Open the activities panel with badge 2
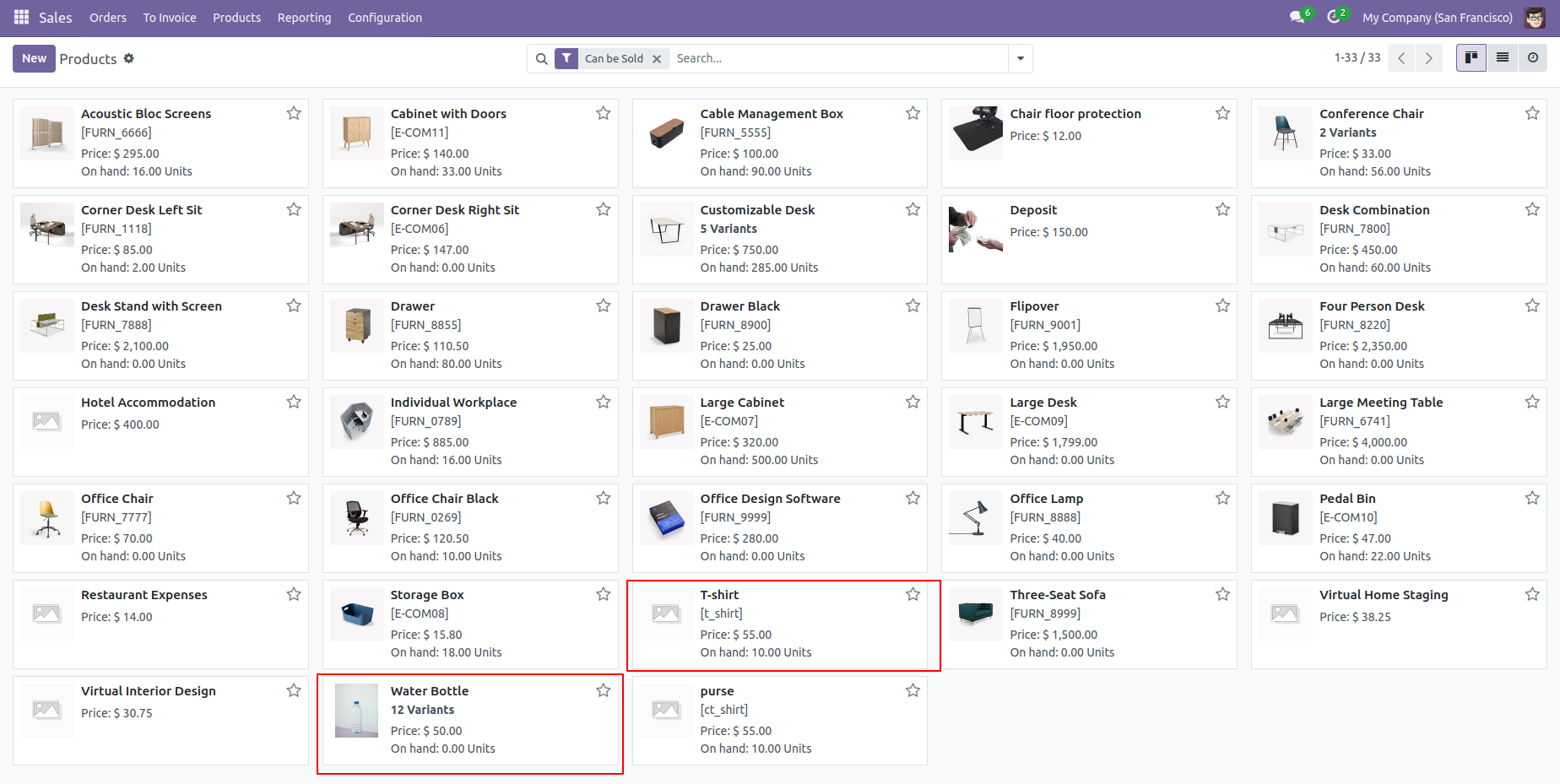The height and width of the screenshot is (784, 1560). [1331, 16]
